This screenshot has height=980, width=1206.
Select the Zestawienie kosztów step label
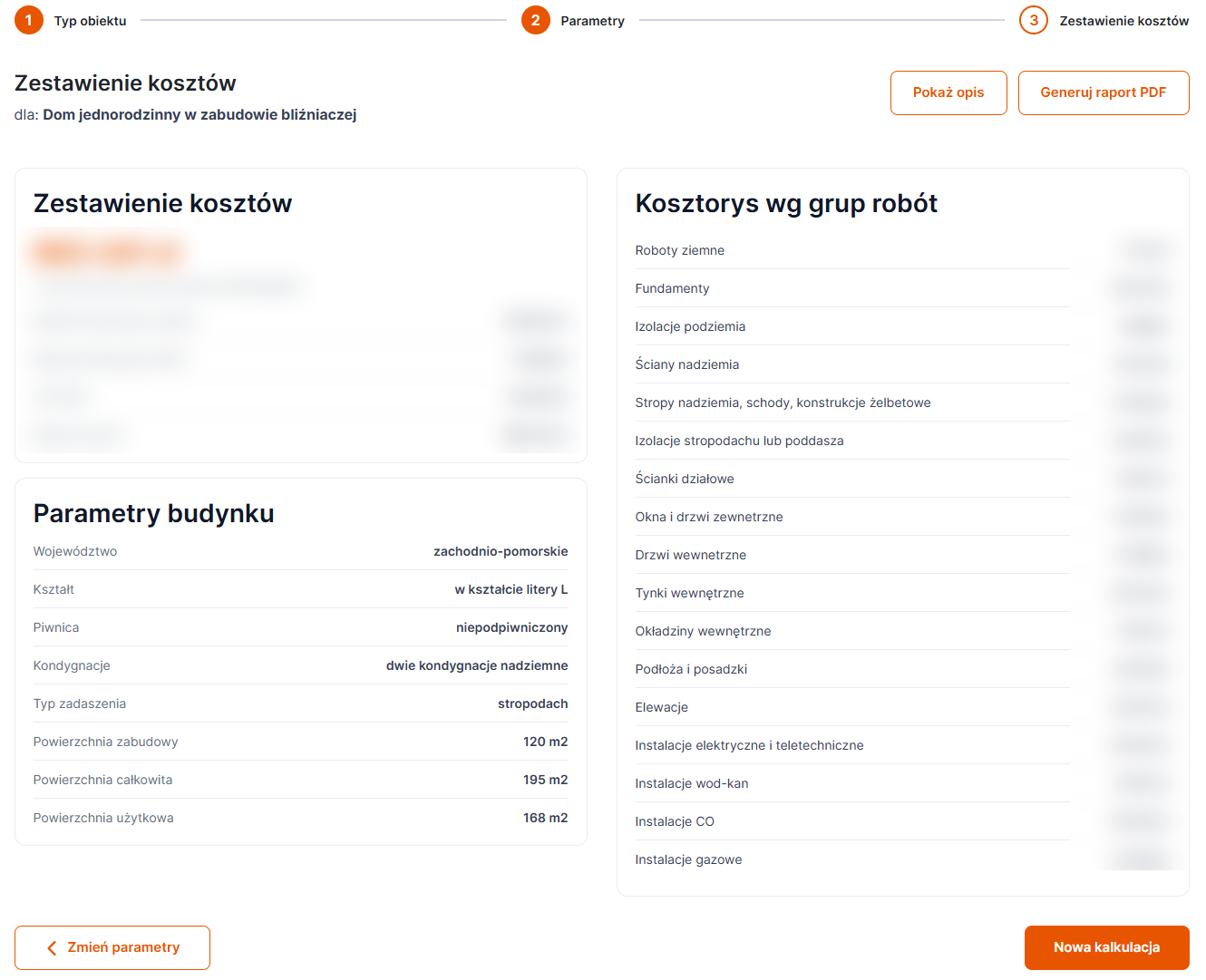(x=1123, y=21)
